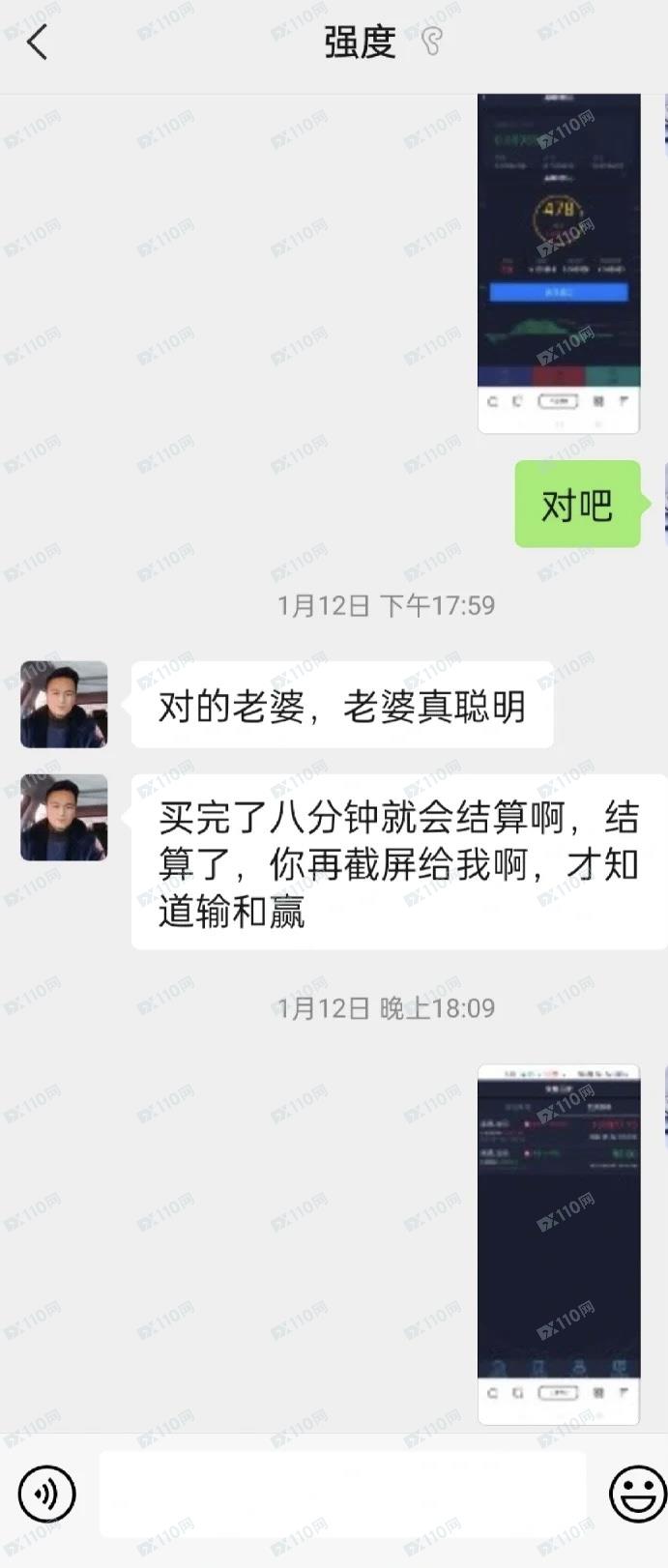
Task: Tap the red segment at the top screenshot's bottom bar
Action: [x=559, y=377]
